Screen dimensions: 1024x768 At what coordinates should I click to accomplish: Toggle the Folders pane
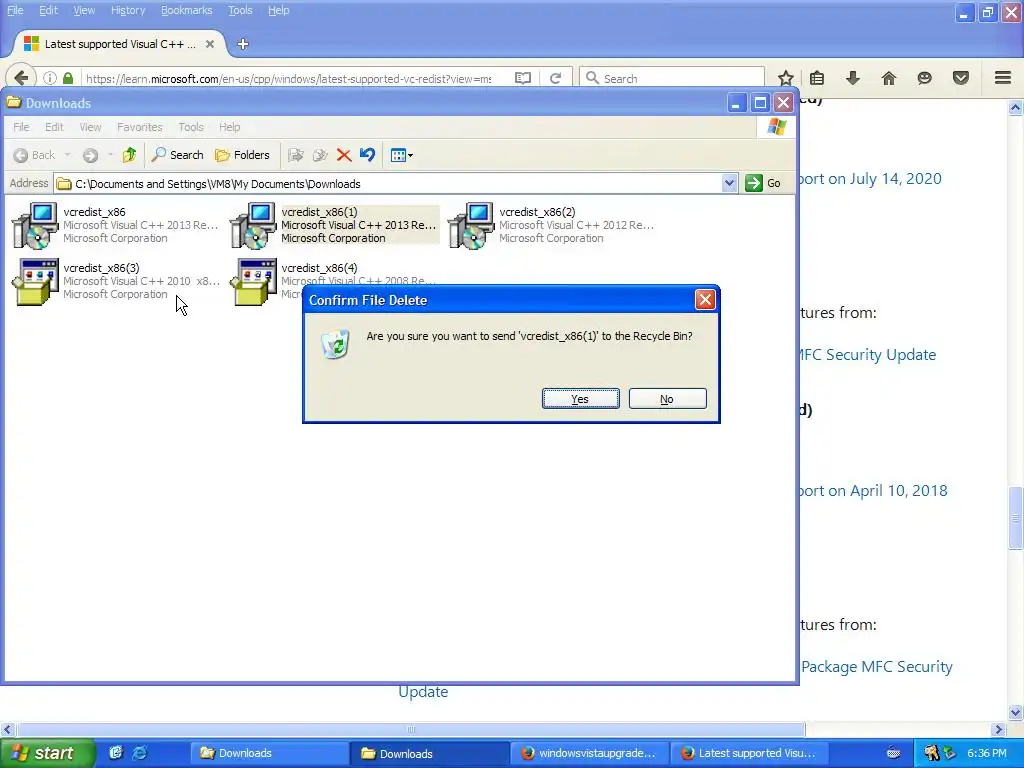coord(242,155)
